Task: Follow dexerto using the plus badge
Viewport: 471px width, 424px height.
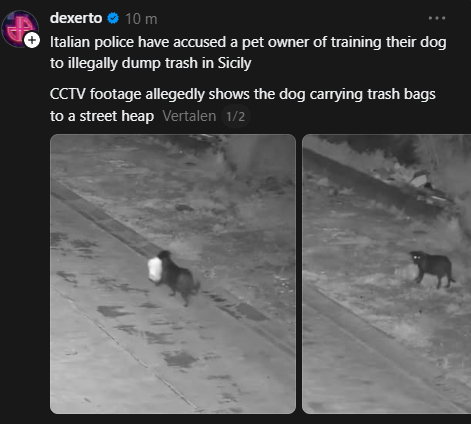Action: [x=32, y=40]
